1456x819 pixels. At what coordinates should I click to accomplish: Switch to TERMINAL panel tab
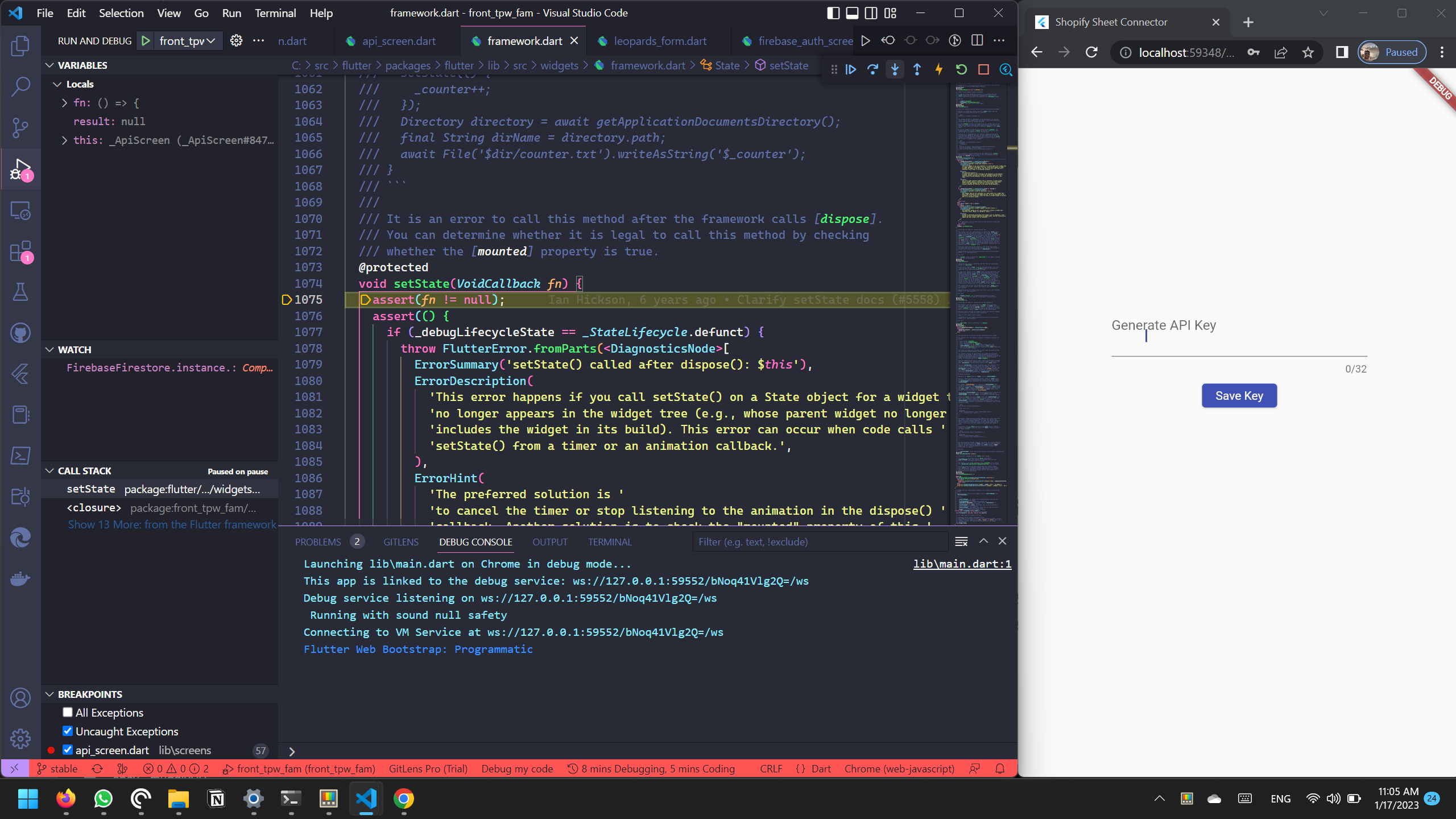[610, 542]
